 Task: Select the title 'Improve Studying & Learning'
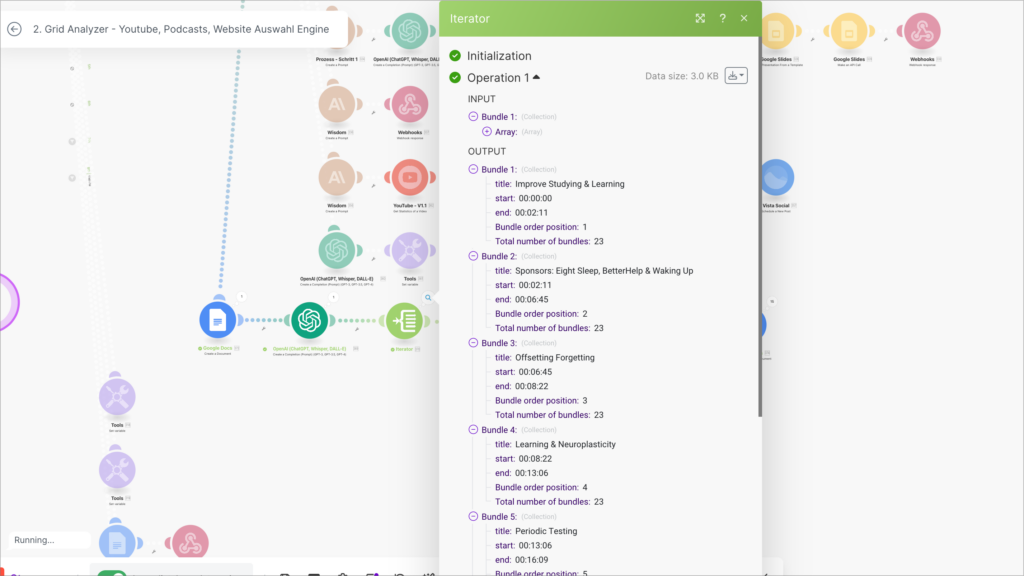pyautogui.click(x=569, y=184)
